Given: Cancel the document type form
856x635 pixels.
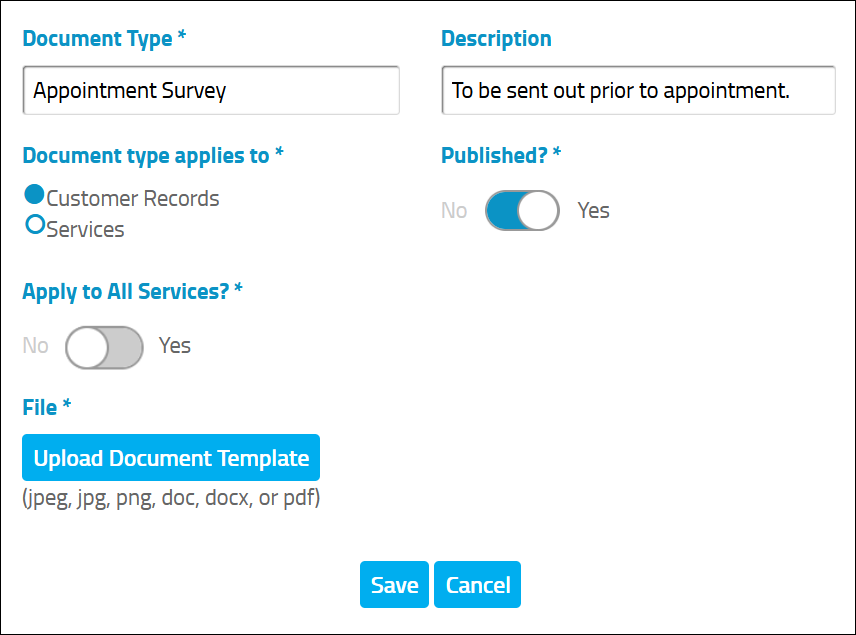Looking at the screenshot, I should coord(478,584).
